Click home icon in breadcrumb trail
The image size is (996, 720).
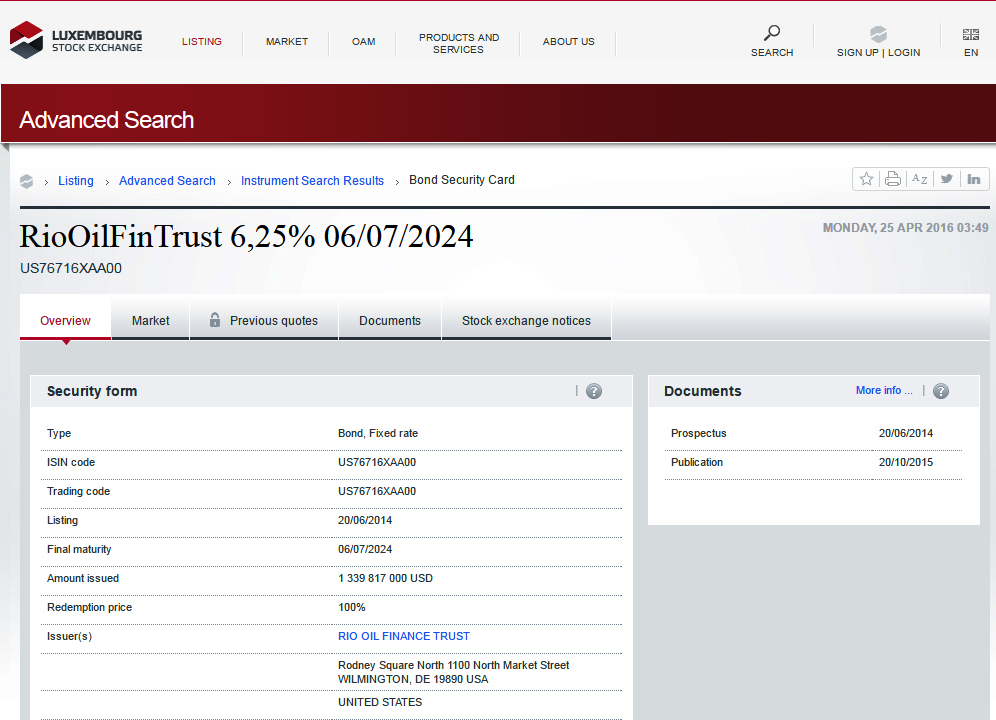pyautogui.click(x=27, y=181)
